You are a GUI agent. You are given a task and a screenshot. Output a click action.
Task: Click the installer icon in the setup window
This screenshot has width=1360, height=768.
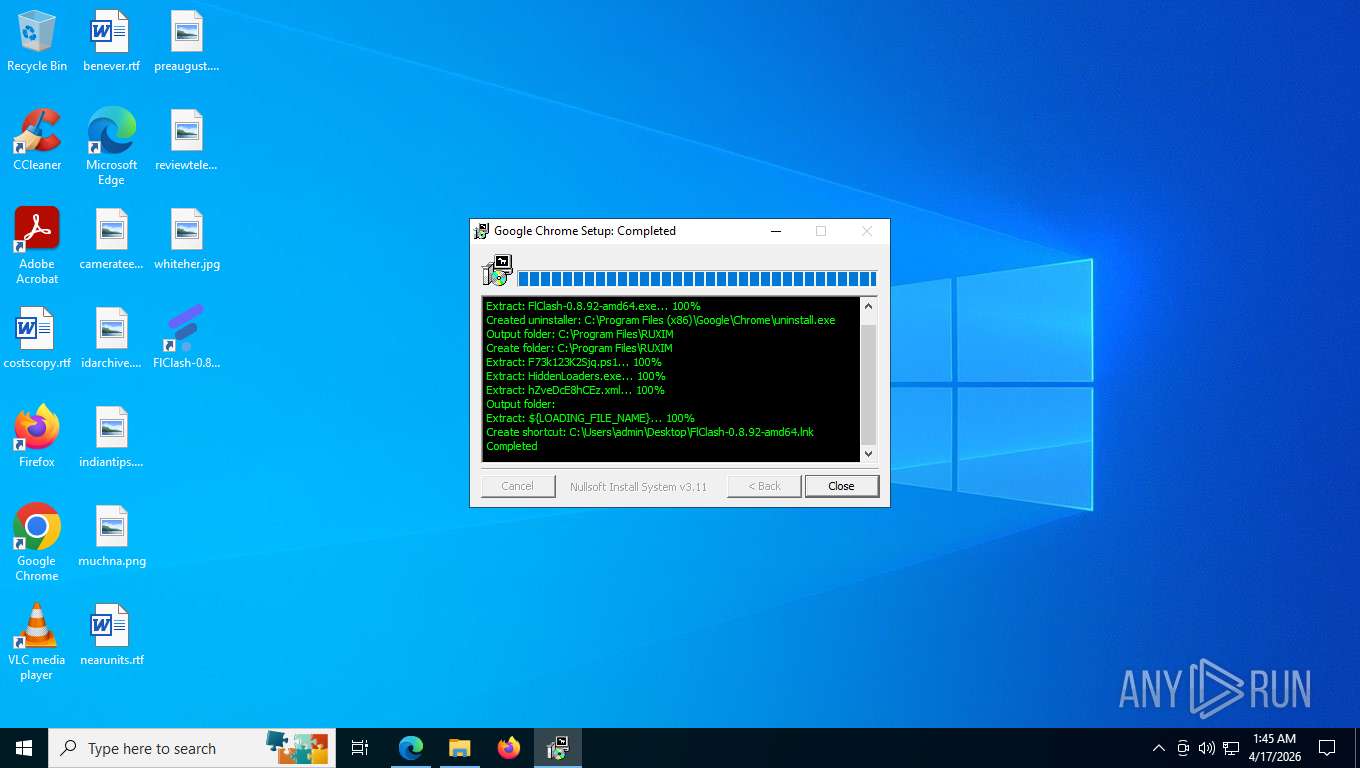click(x=497, y=270)
